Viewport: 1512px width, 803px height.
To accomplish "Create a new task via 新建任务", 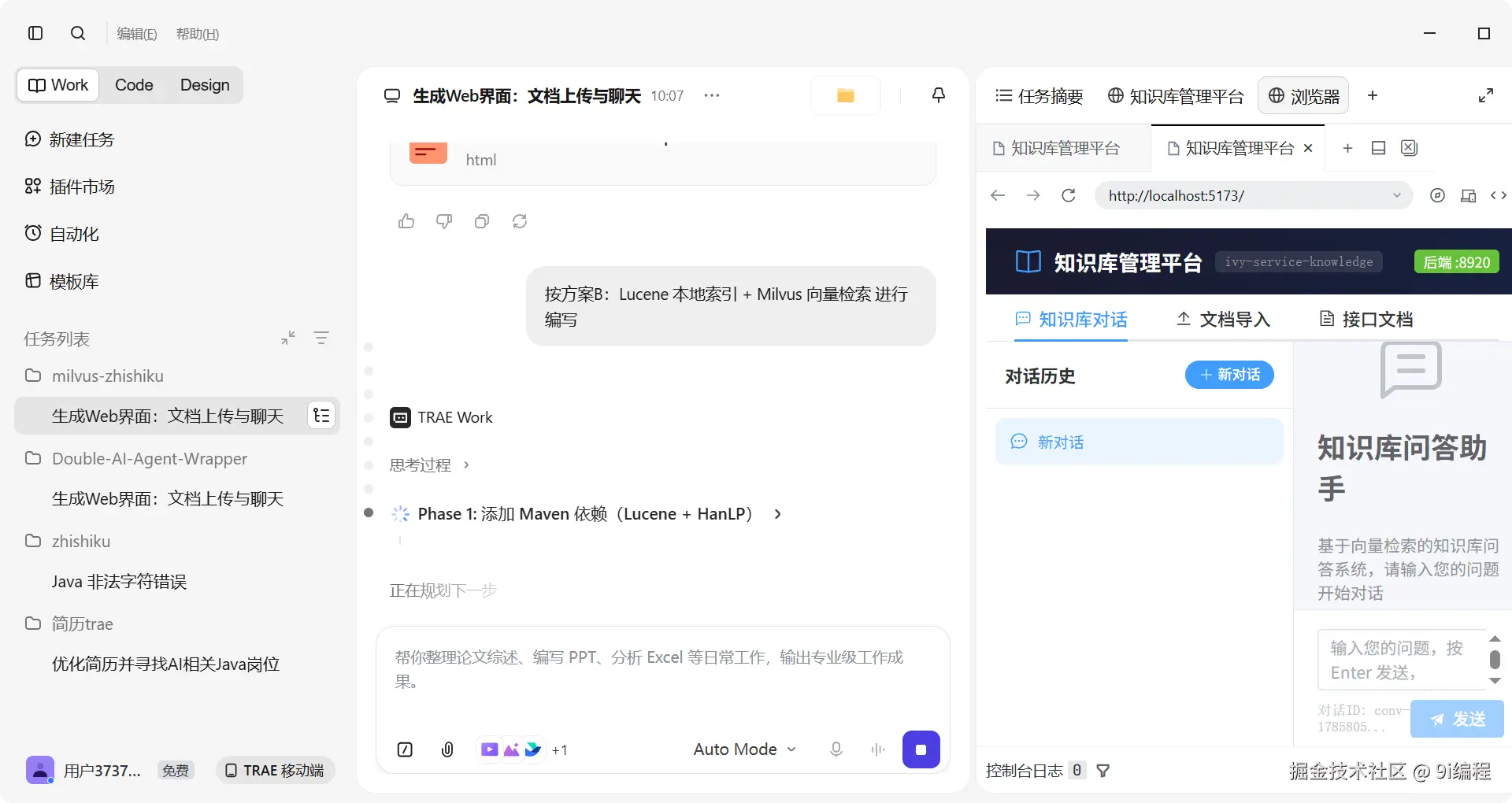I will 69,139.
